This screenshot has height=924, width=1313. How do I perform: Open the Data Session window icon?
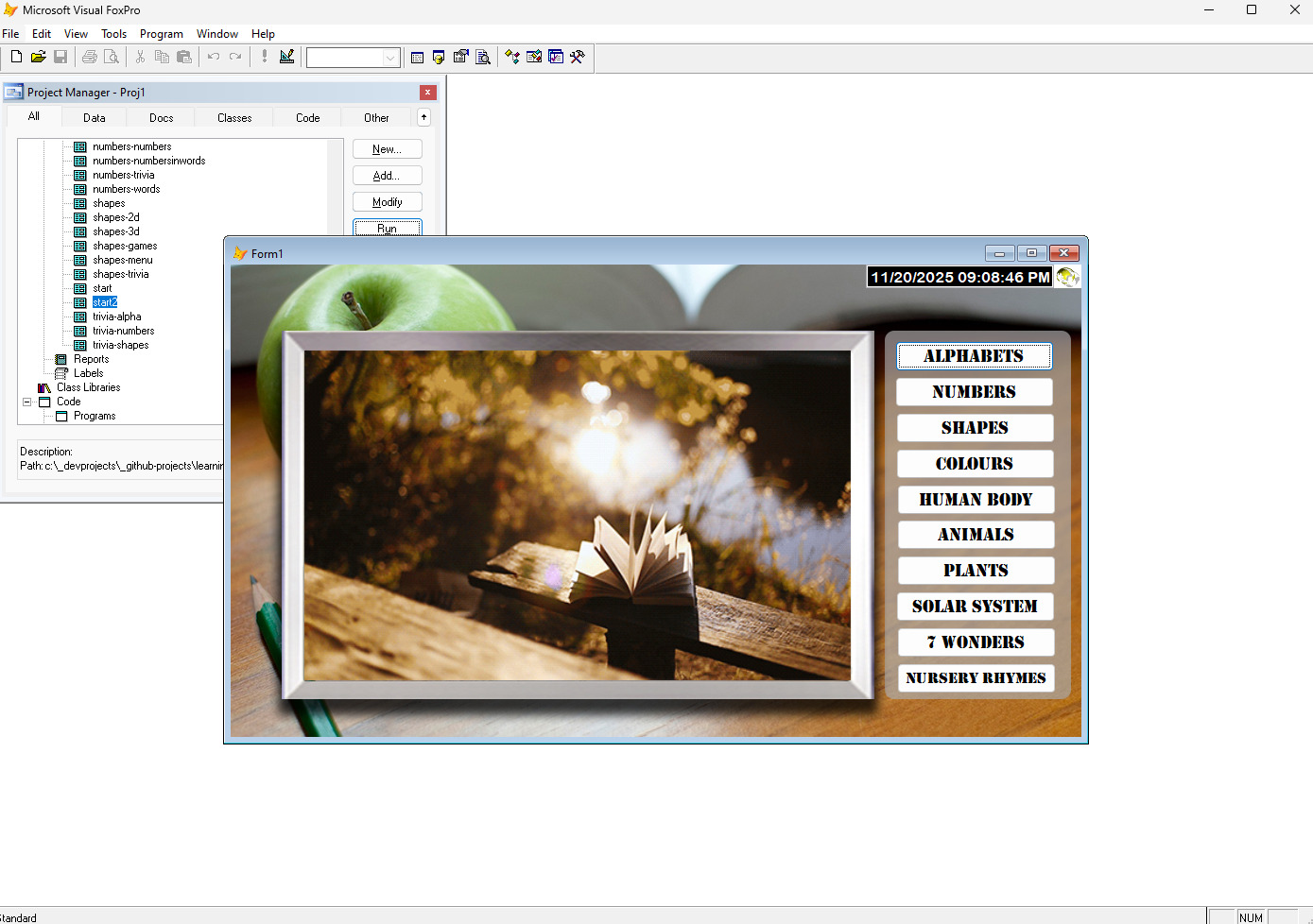pos(439,57)
